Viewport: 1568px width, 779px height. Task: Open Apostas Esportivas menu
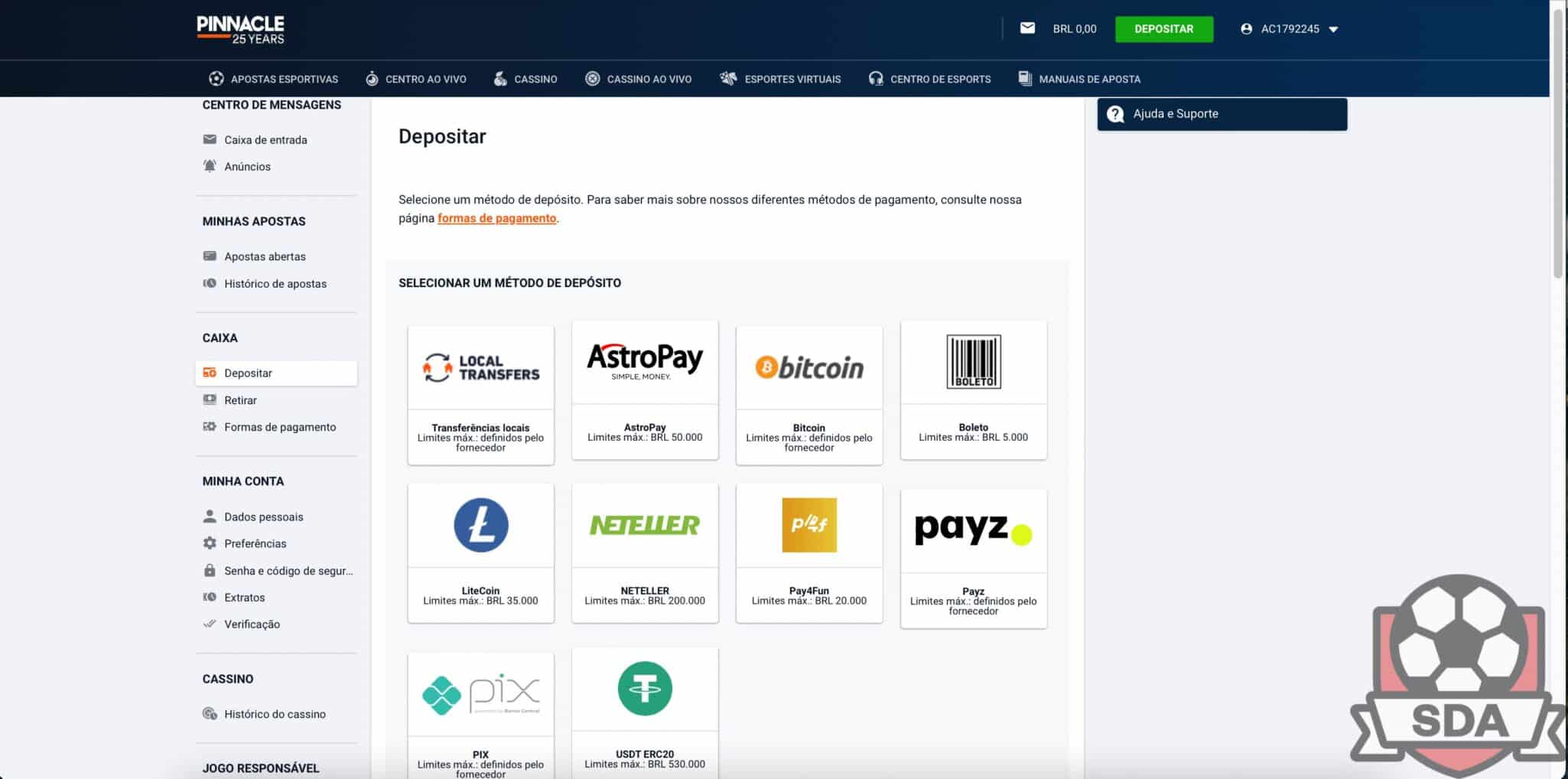click(x=273, y=79)
